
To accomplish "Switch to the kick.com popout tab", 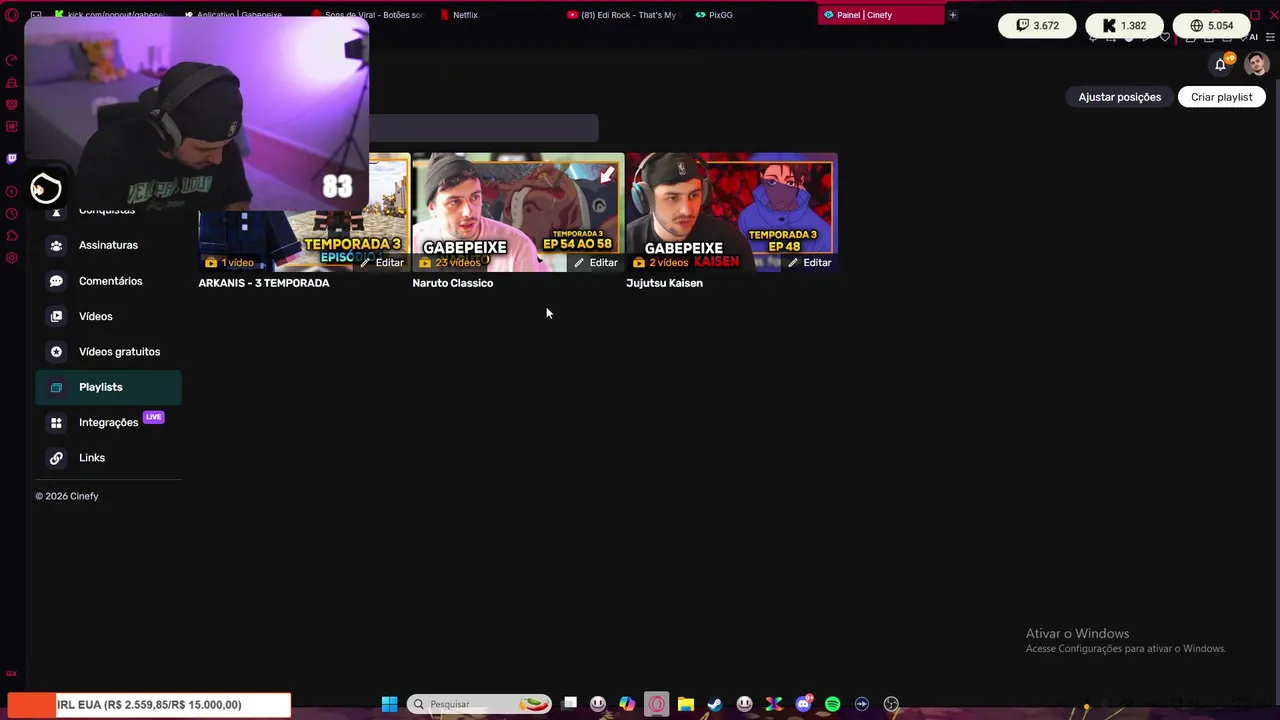I will tap(110, 15).
